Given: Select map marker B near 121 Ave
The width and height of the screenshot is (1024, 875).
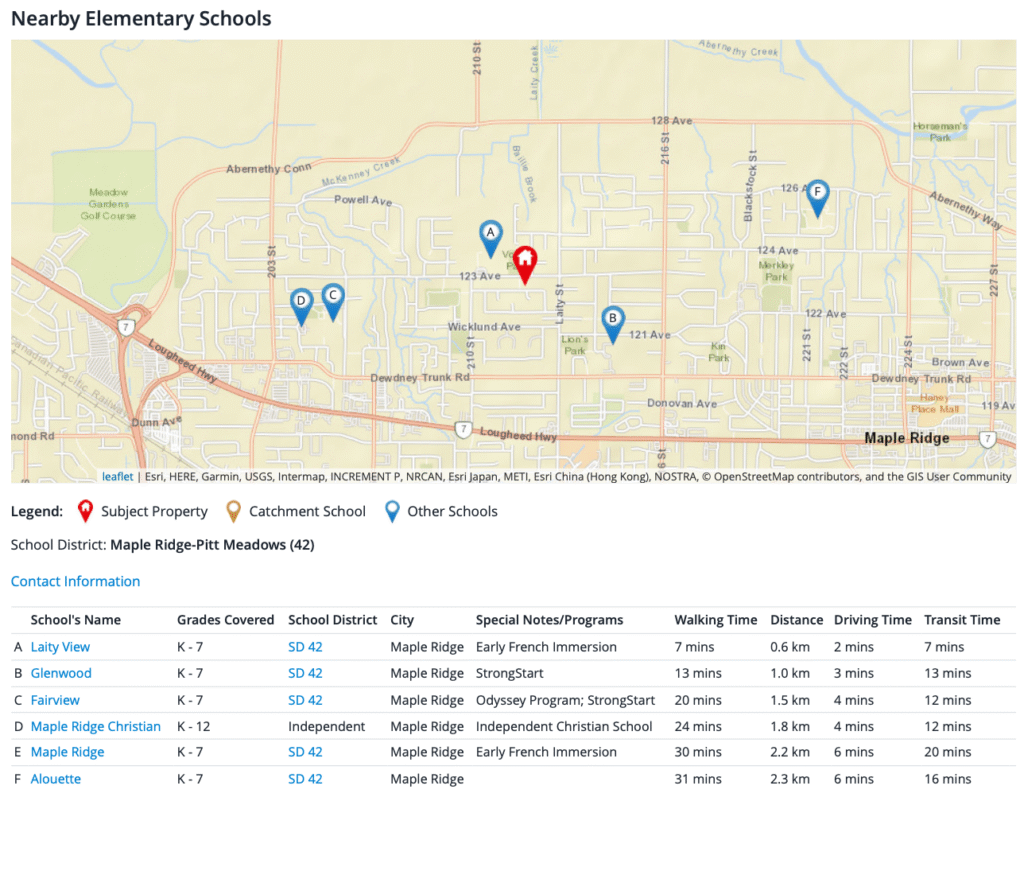Looking at the screenshot, I should coord(613,321).
